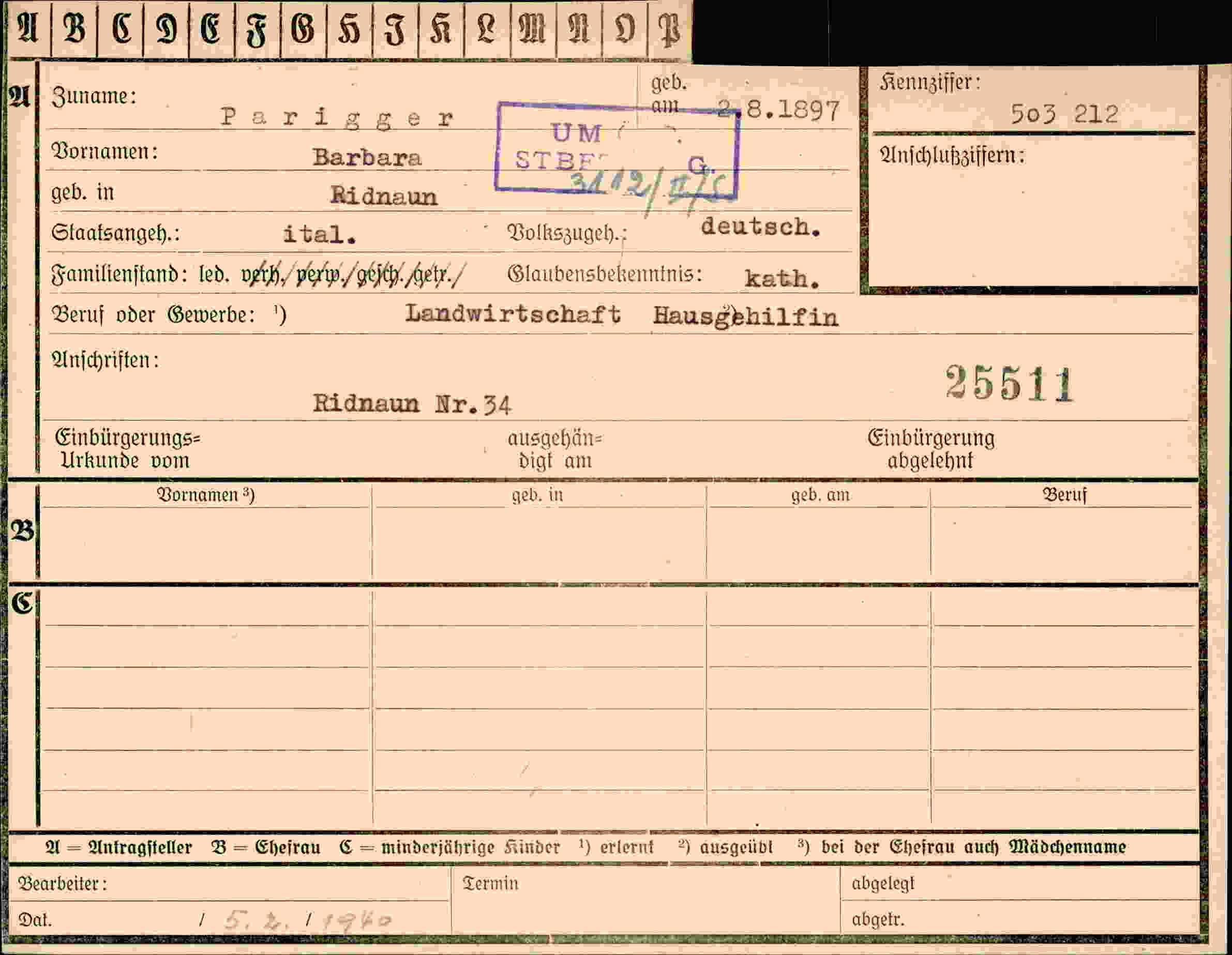Click the Anschlußziffern label

[952, 155]
